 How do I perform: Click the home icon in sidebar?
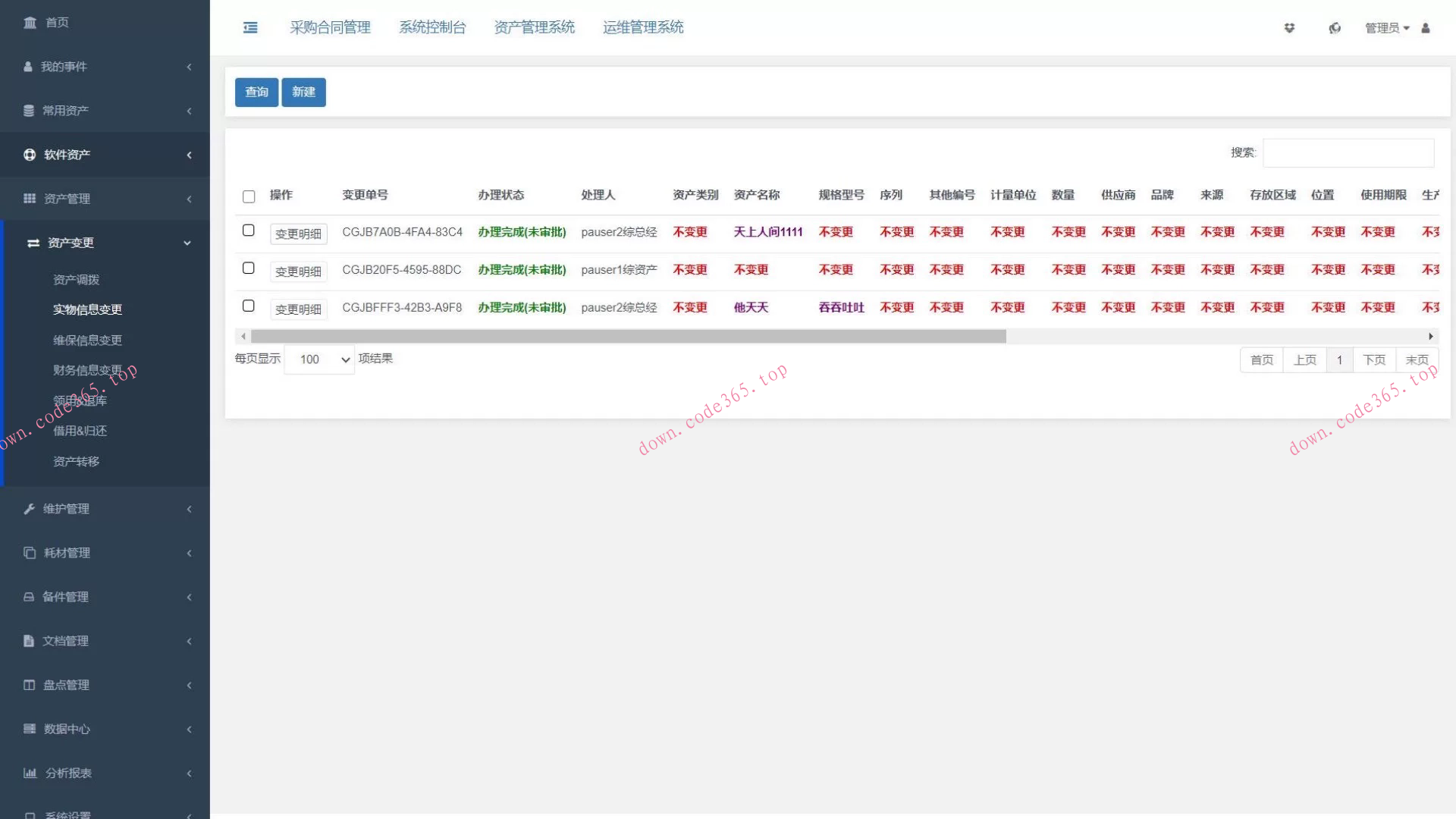coord(30,23)
